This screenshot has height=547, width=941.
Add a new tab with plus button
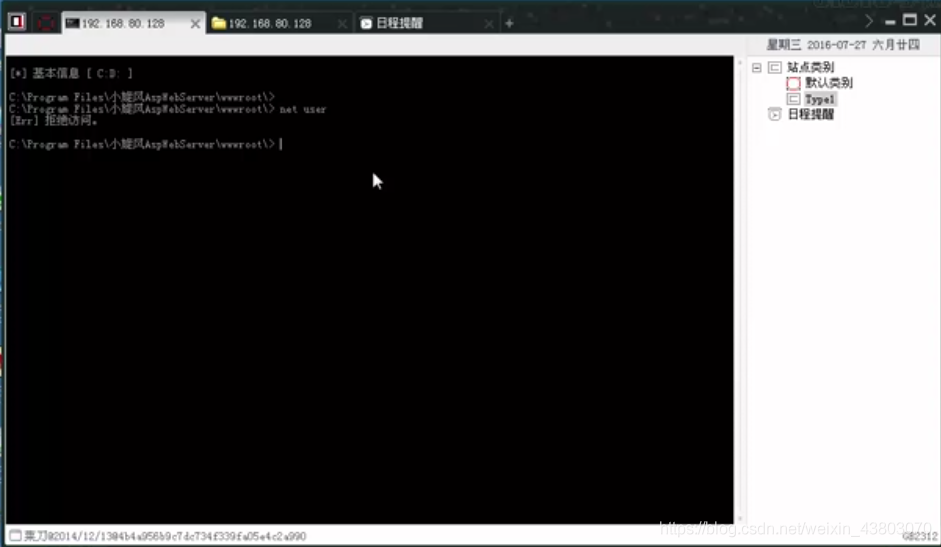[510, 23]
